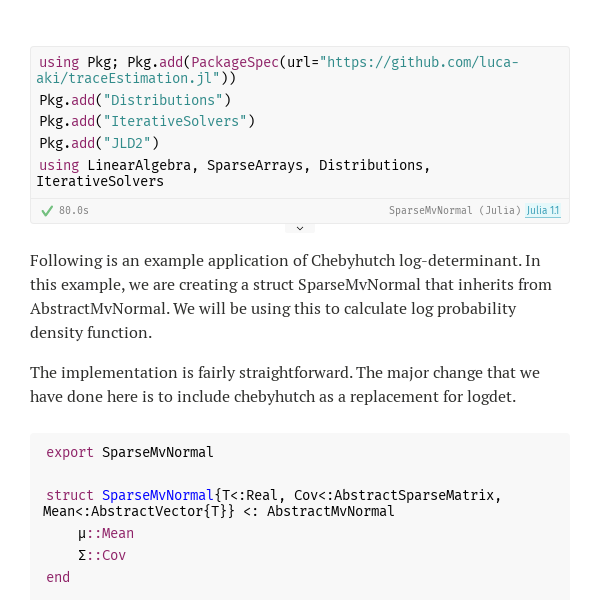Select the SparseMvNormal (Julia) runtime label

pyautogui.click(x=455, y=210)
